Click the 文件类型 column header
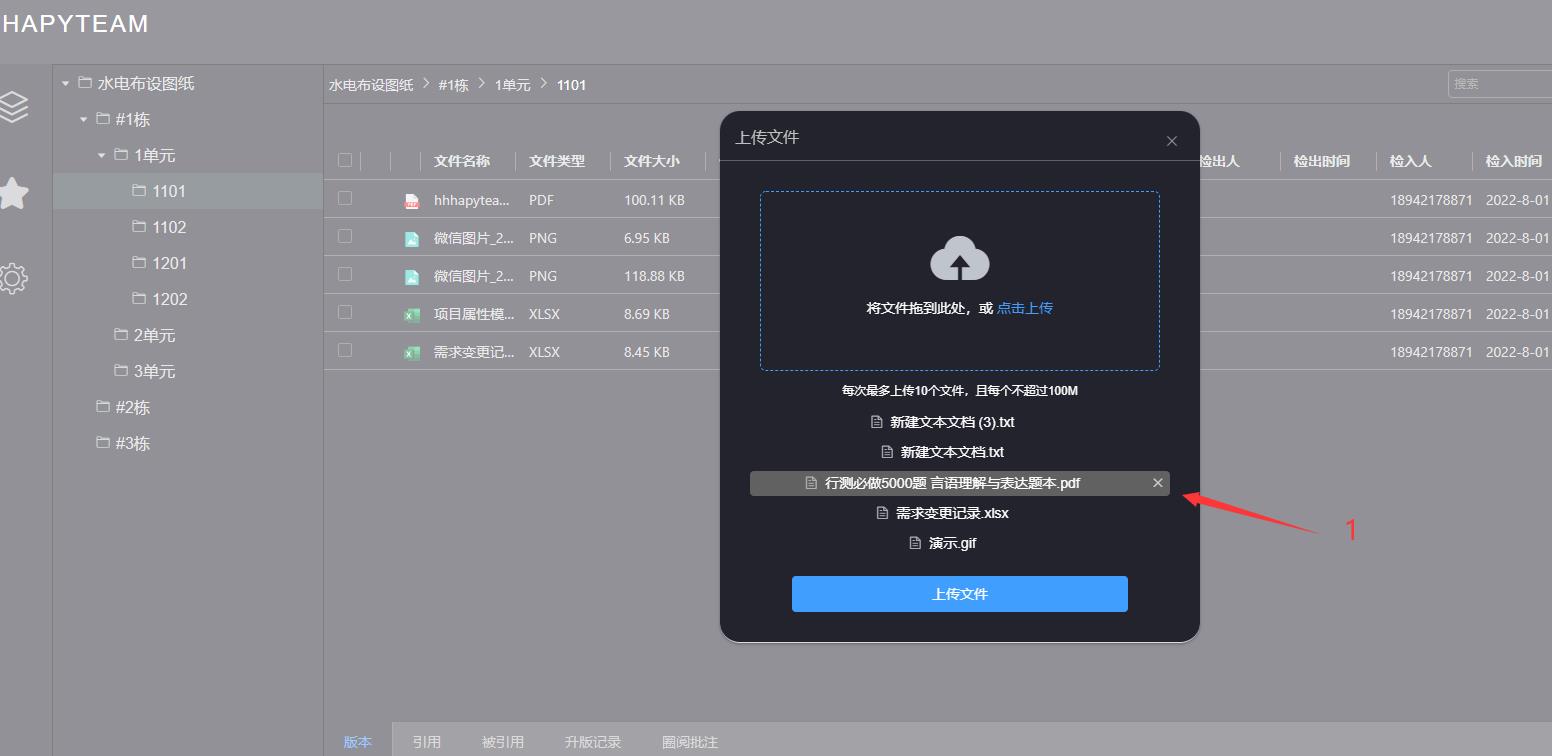This screenshot has height=756, width=1552. coord(557,161)
